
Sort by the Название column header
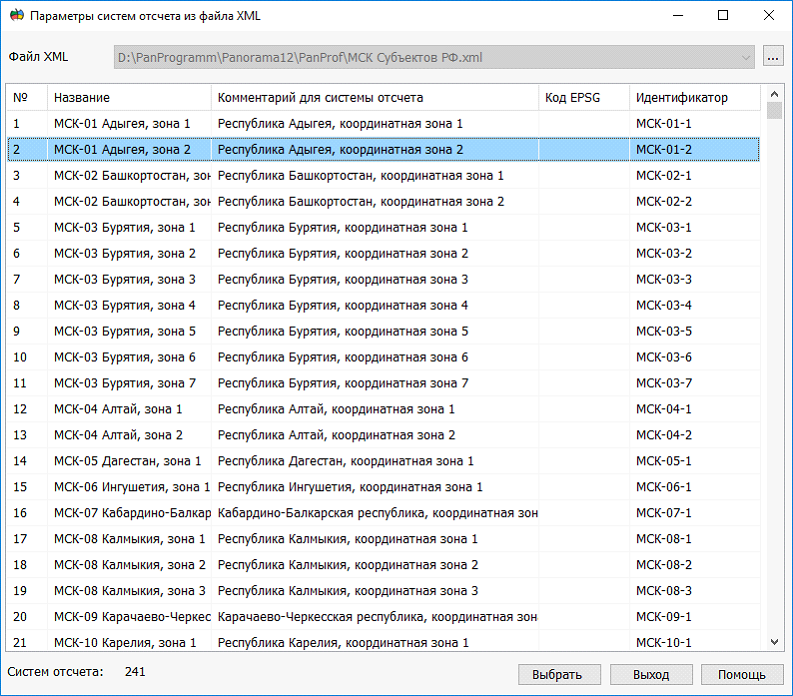coord(129,98)
